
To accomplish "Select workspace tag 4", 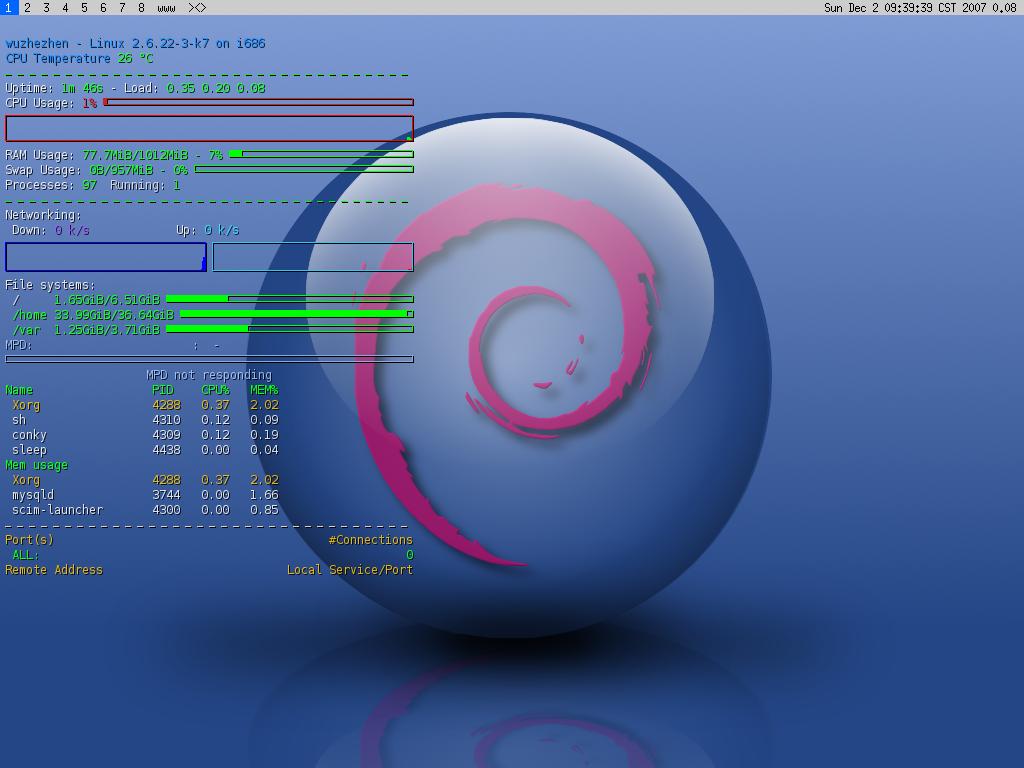I will coord(65,8).
